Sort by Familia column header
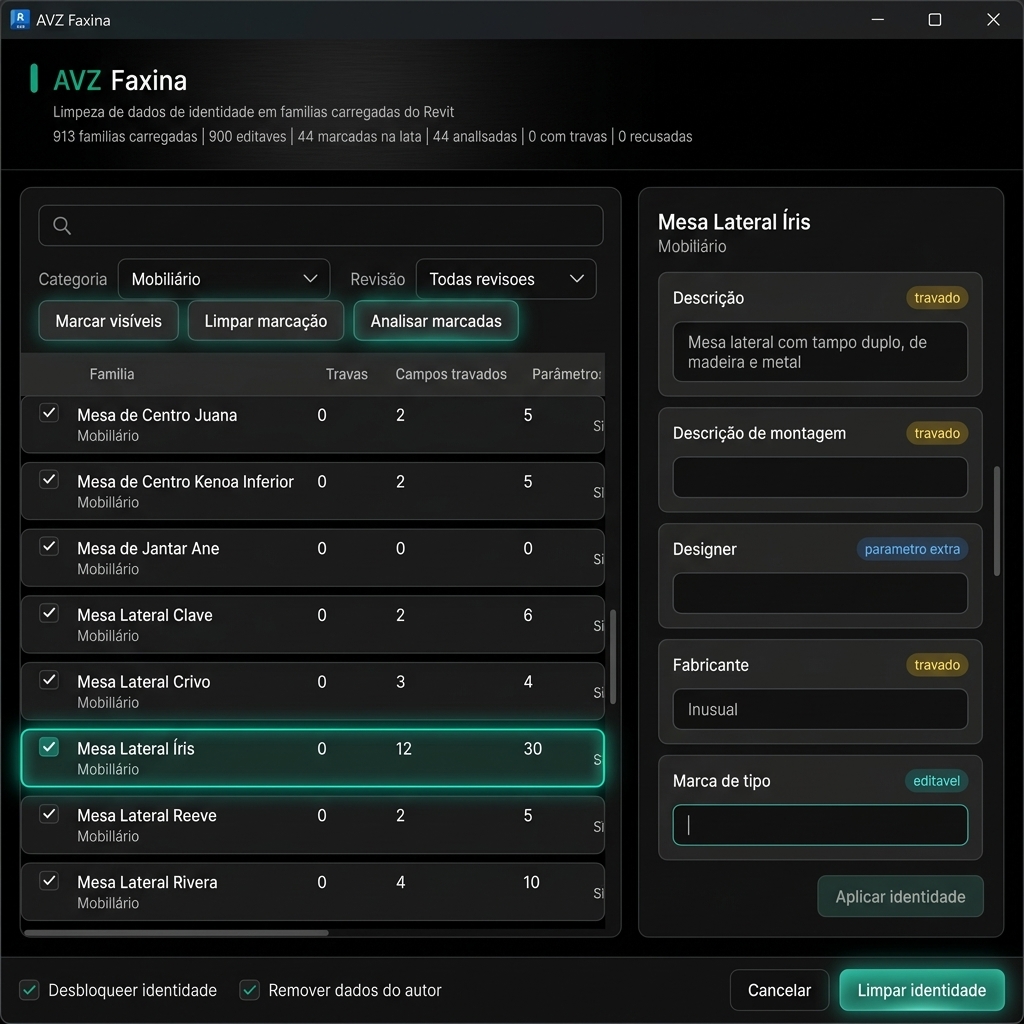The height and width of the screenshot is (1024, 1024). (x=112, y=374)
